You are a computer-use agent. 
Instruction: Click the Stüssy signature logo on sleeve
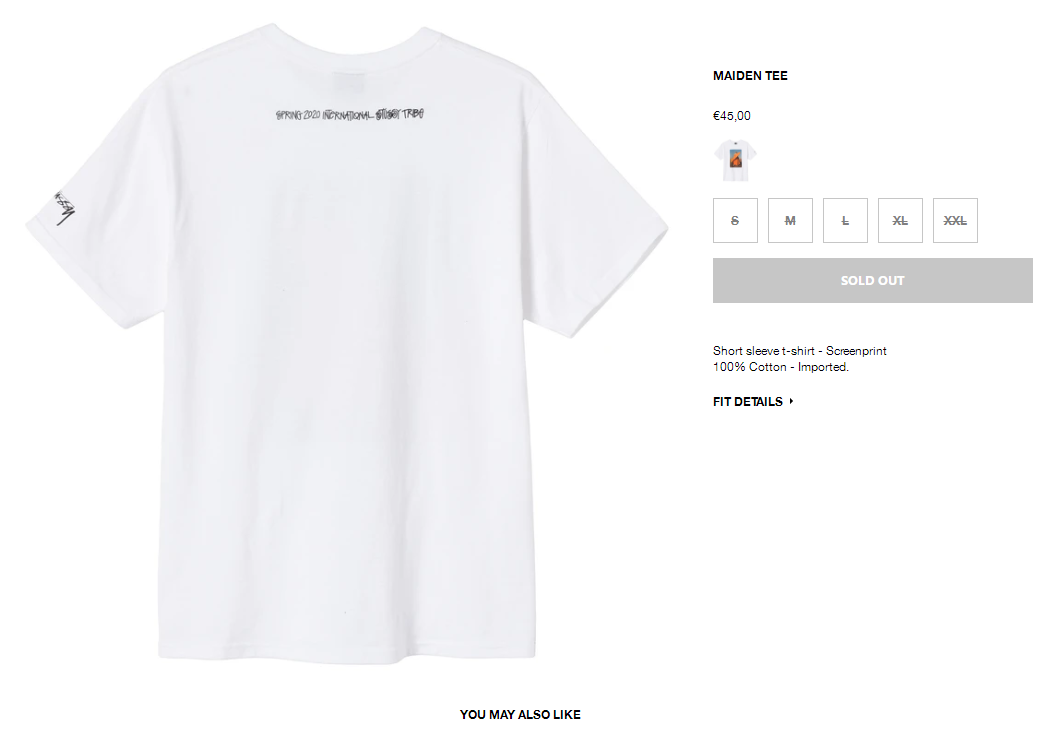pos(65,208)
